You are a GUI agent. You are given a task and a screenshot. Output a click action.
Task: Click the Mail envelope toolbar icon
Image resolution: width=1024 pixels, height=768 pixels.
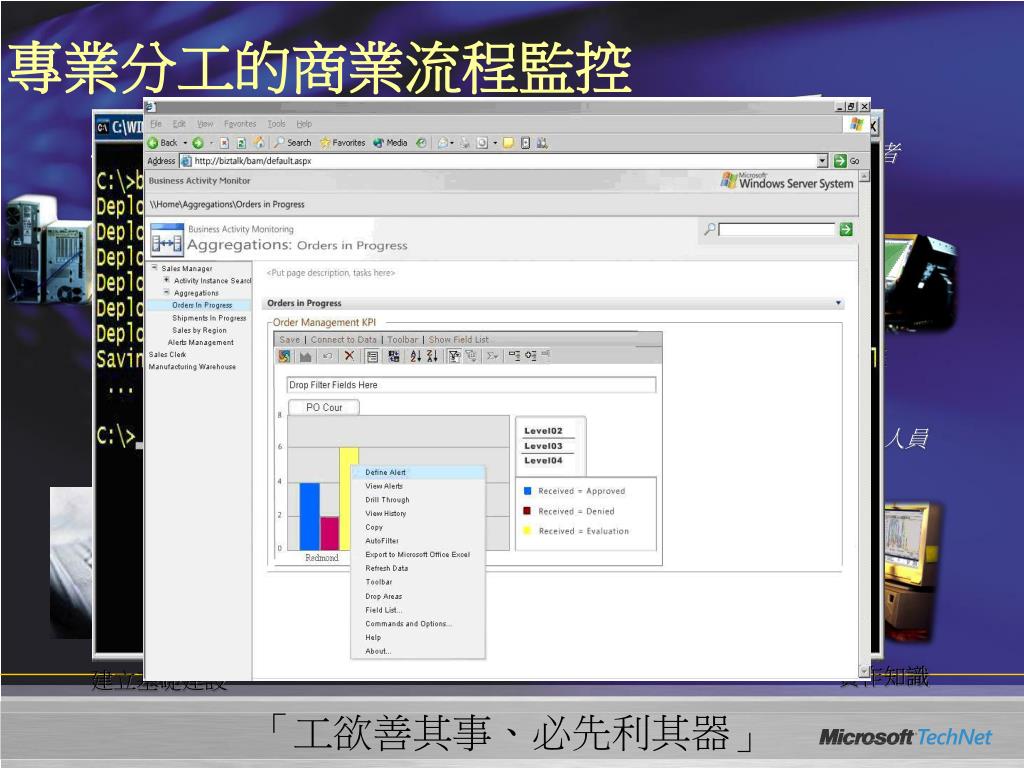pos(443,142)
